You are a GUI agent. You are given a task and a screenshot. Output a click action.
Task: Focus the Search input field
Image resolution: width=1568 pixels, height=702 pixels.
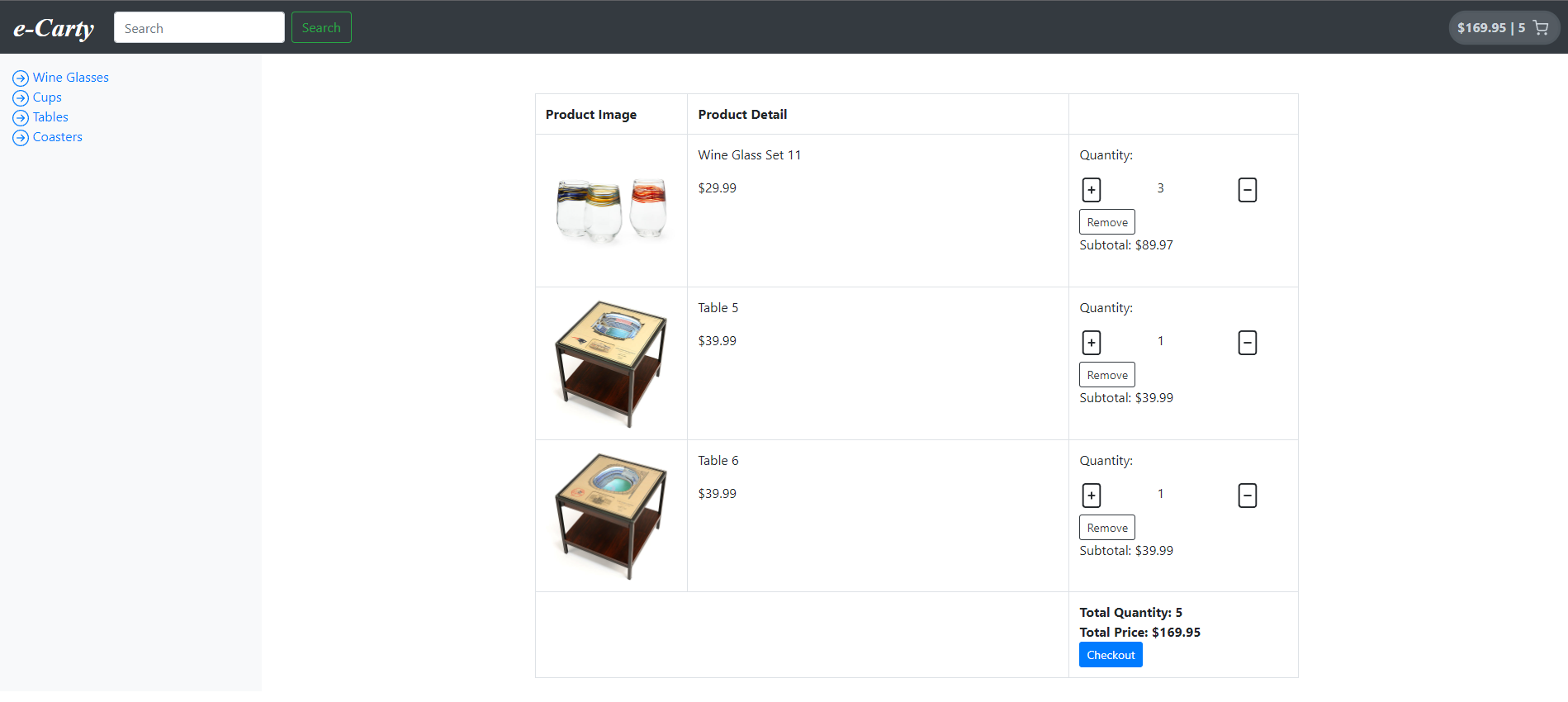[199, 27]
